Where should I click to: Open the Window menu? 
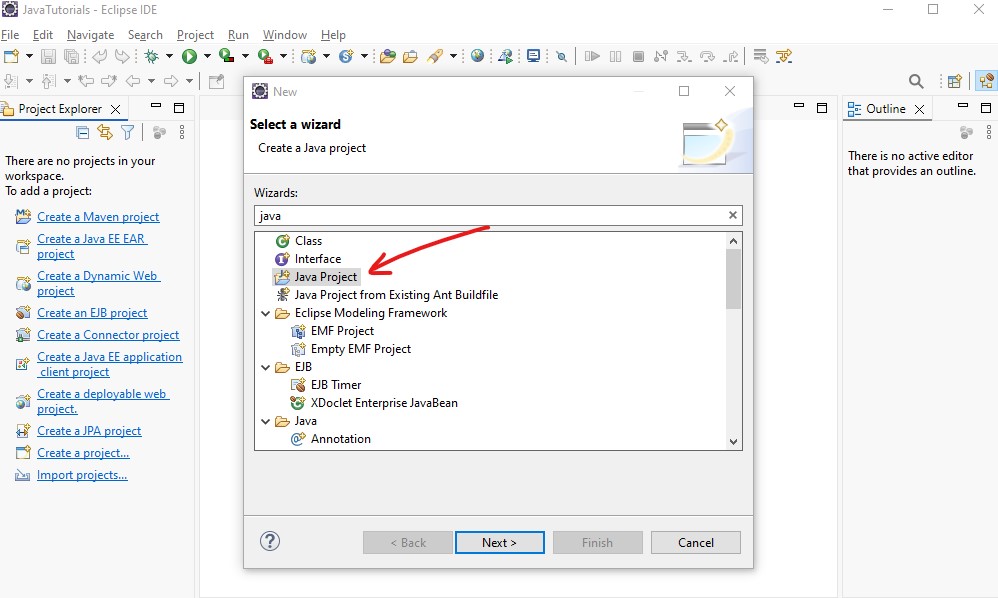(285, 35)
